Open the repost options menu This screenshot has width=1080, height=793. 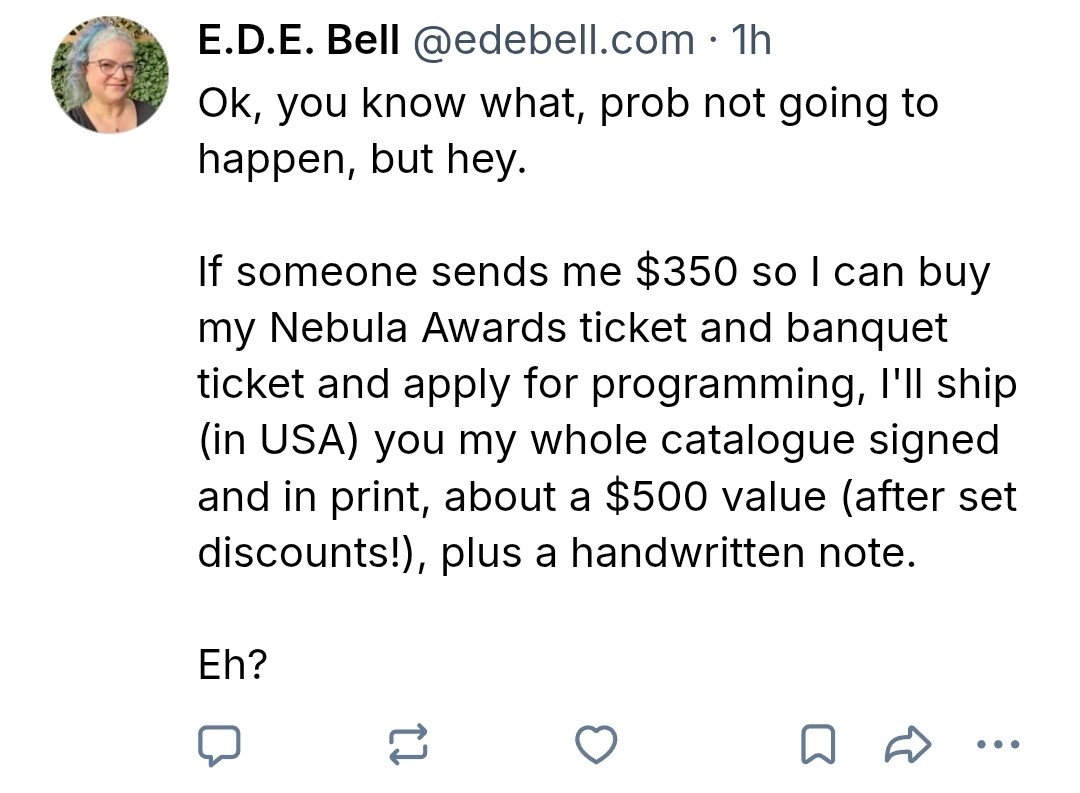[x=407, y=744]
